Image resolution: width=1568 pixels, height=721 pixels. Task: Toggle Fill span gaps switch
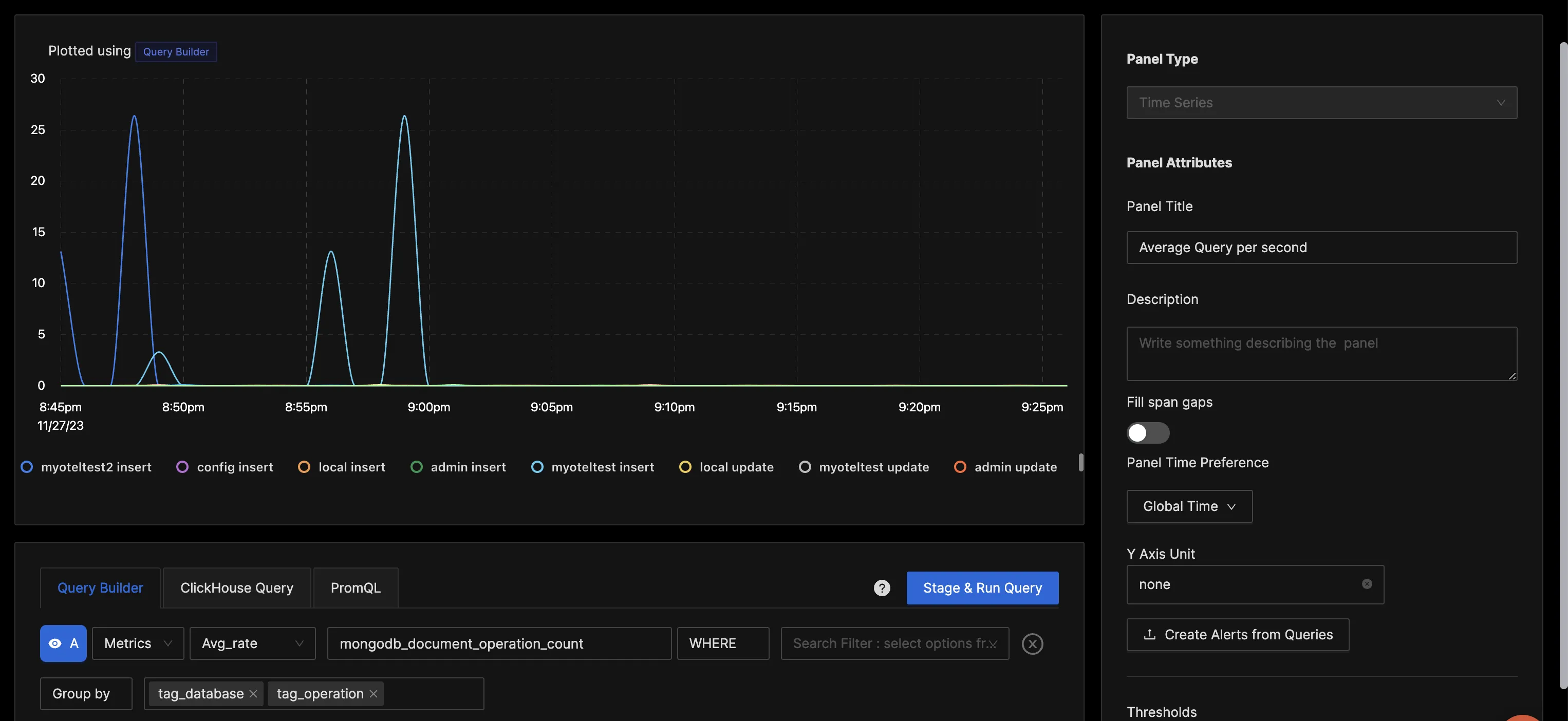pos(1148,432)
